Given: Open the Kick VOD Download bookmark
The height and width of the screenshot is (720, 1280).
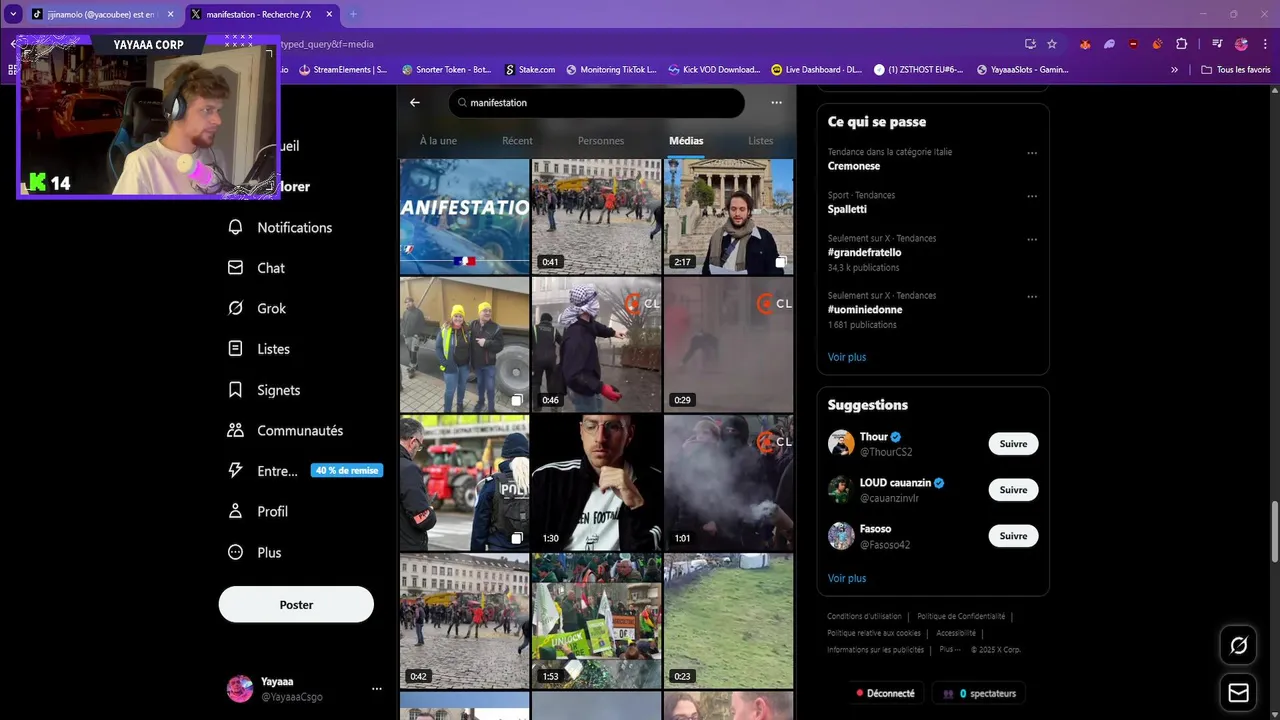Looking at the screenshot, I should pyautogui.click(x=714, y=70).
